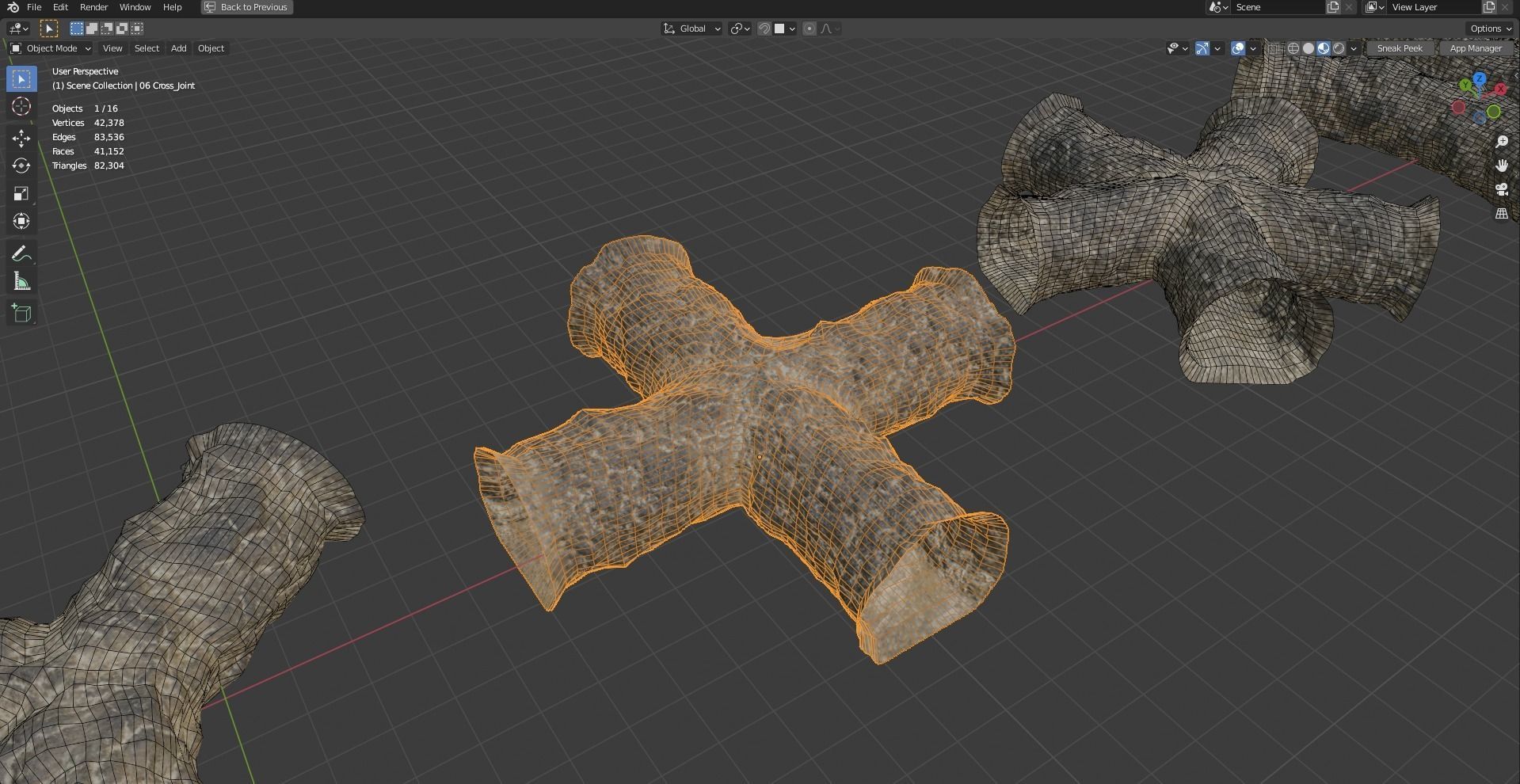The width and height of the screenshot is (1520, 784).
Task: Click the Scene name field
Action: (1278, 7)
